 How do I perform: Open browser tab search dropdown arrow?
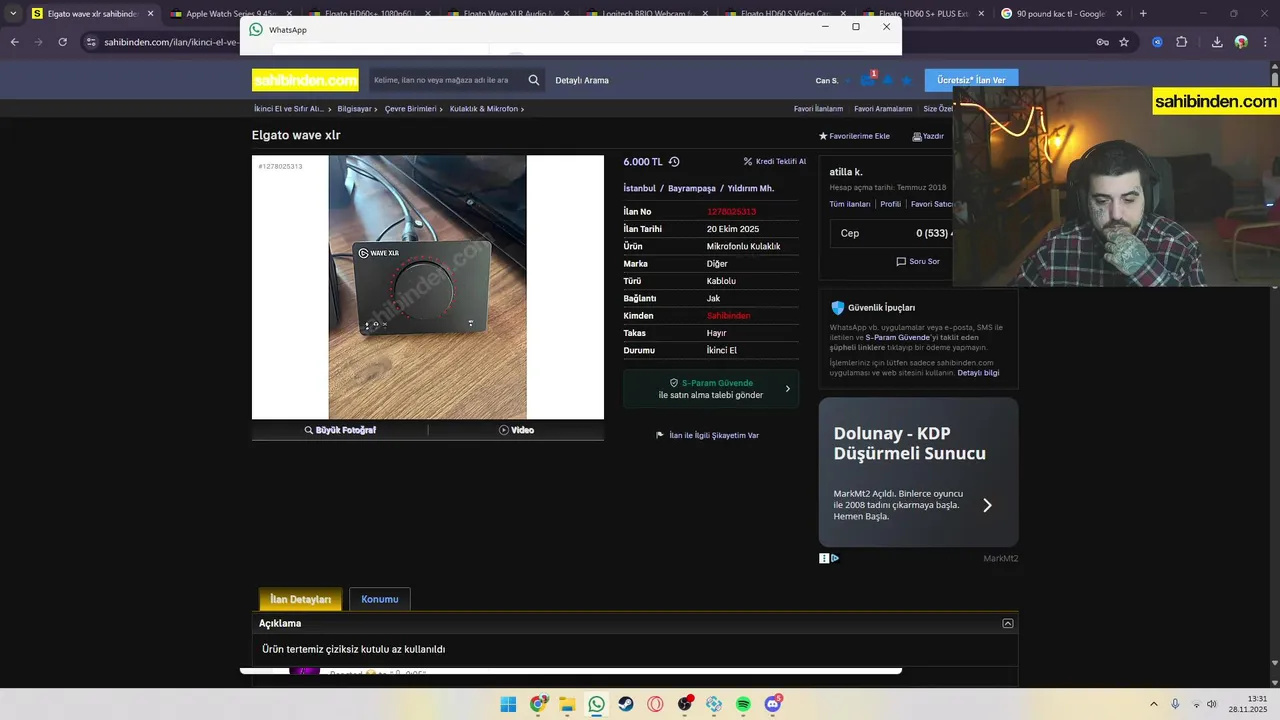point(13,14)
